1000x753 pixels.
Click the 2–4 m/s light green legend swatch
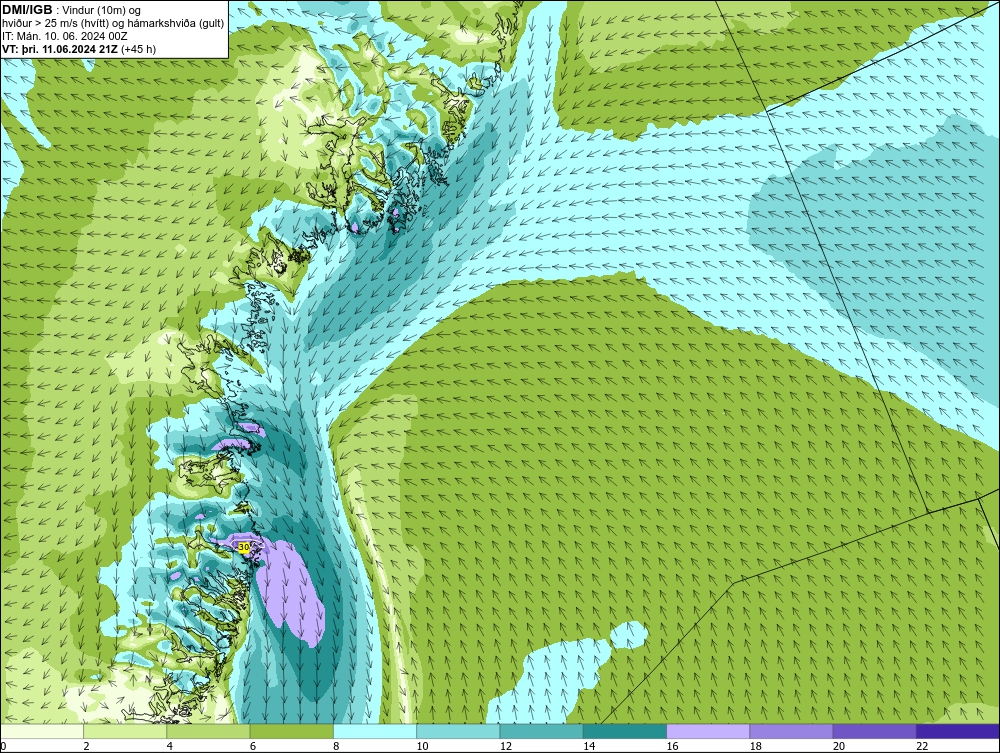click(x=125, y=731)
